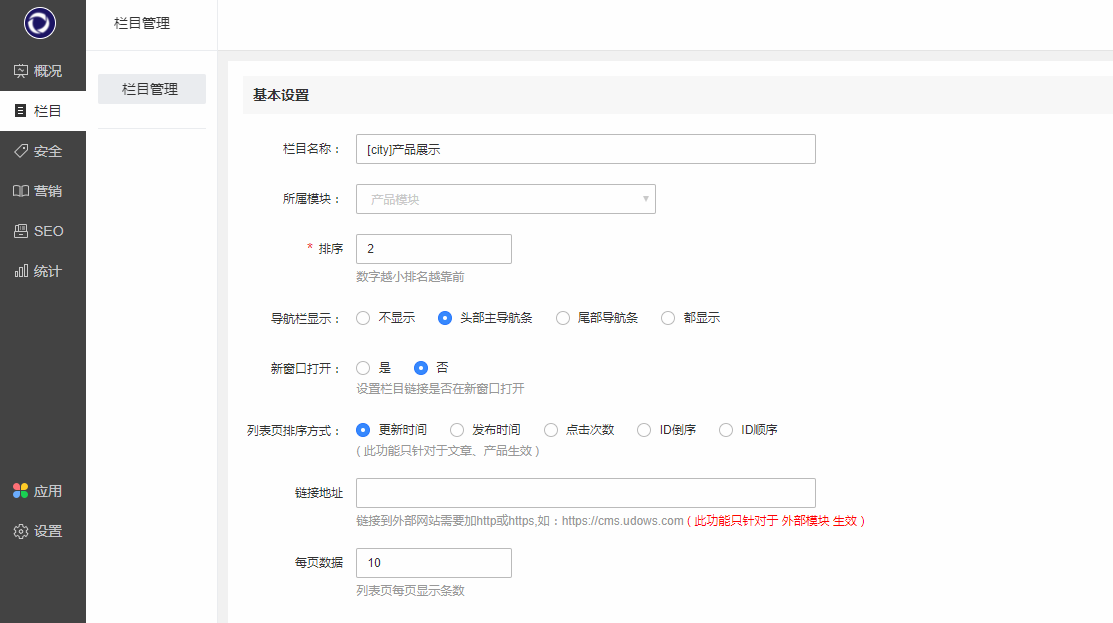The width and height of the screenshot is (1113, 623).
Task: Click the 栏目 column list icon
Action: pyautogui.click(x=21, y=111)
